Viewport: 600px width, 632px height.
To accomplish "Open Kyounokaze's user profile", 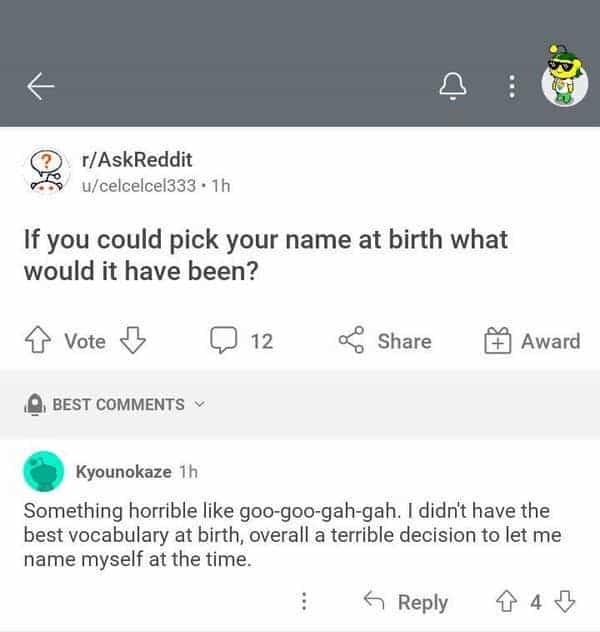I will point(123,471).
